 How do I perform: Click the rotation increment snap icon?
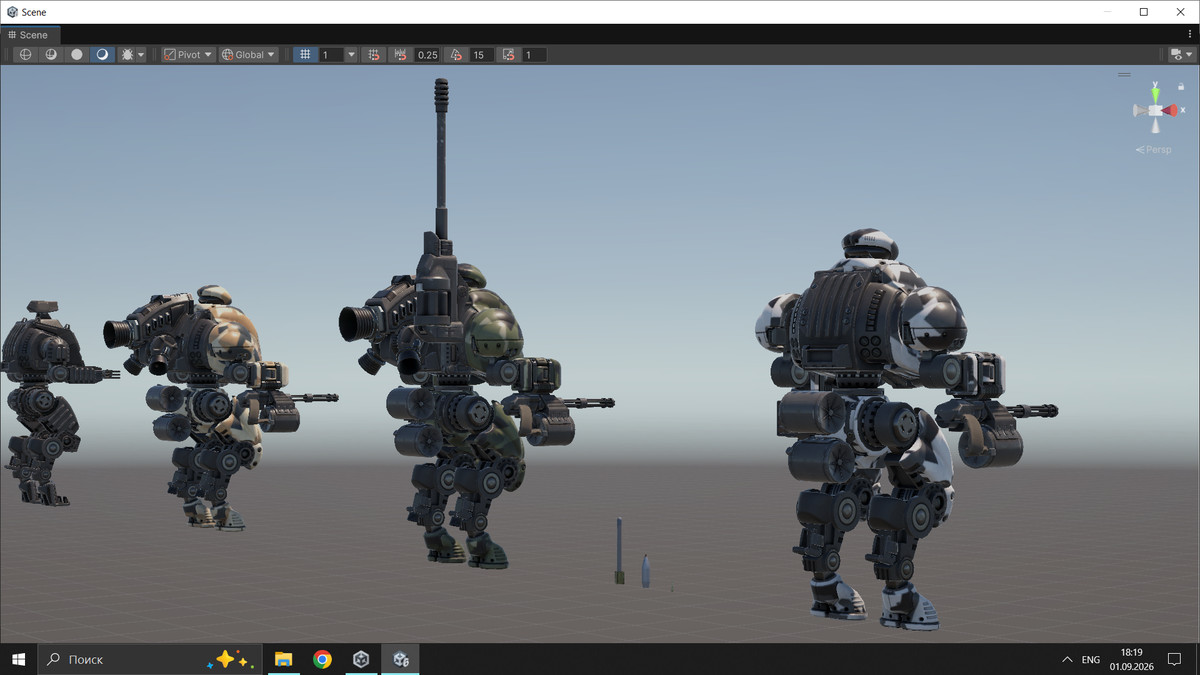(457, 55)
